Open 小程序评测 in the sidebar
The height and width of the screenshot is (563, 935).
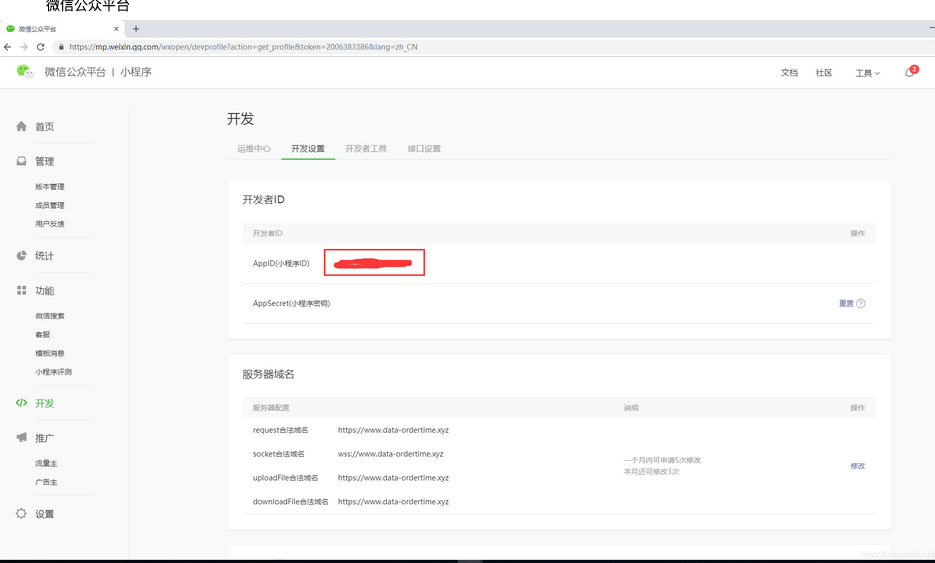click(x=53, y=372)
